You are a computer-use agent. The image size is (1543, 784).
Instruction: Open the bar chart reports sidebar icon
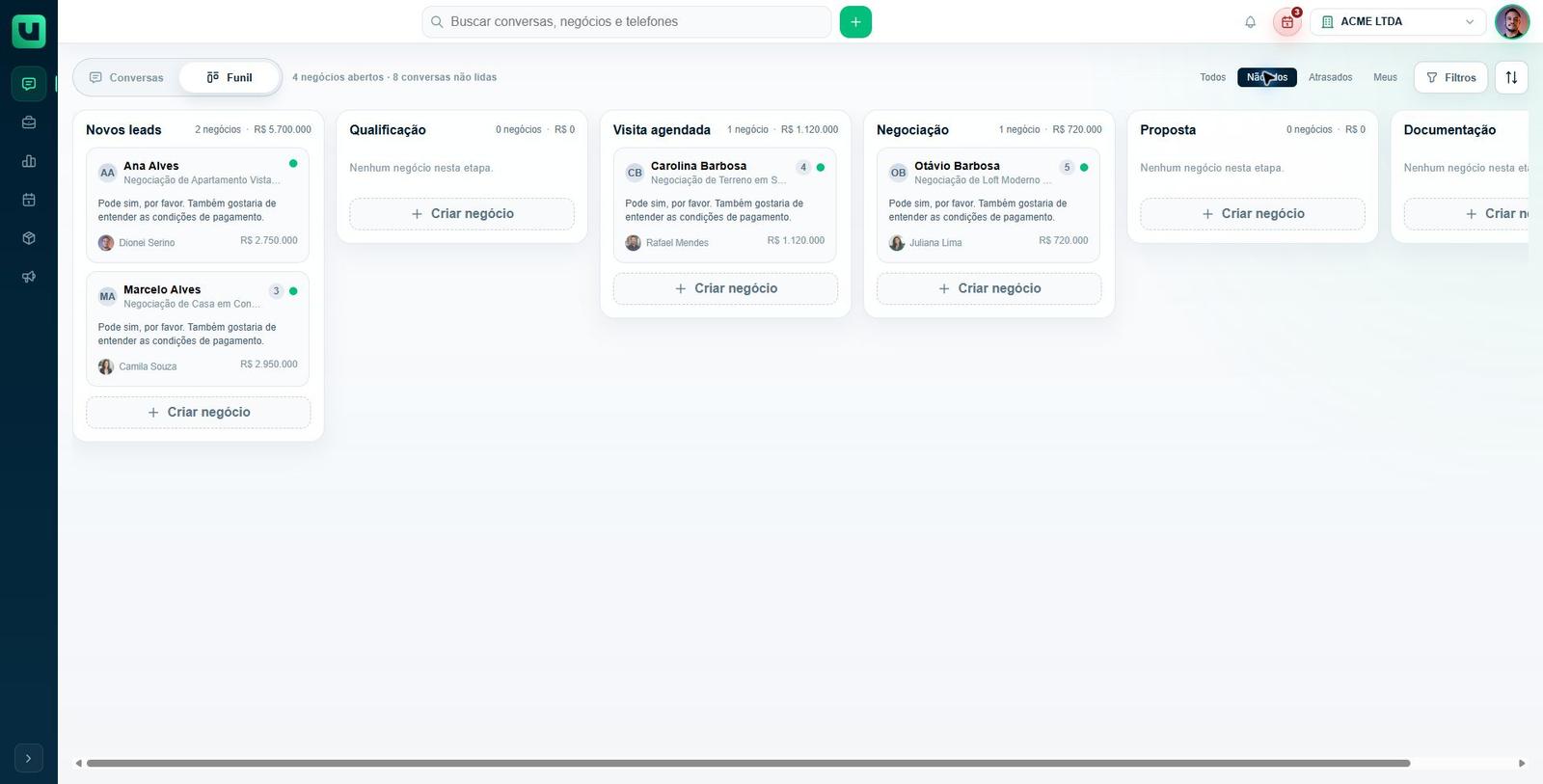pyautogui.click(x=29, y=161)
